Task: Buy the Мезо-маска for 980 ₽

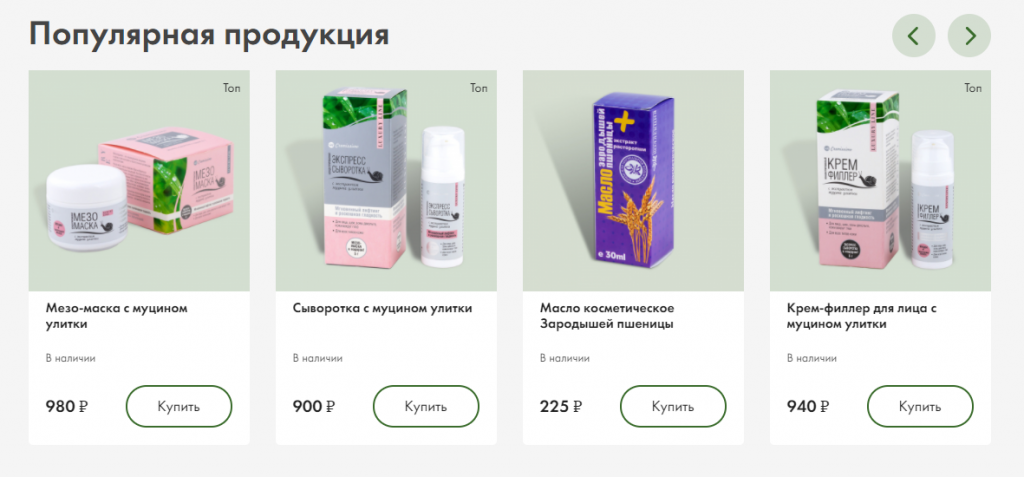Action: click(x=179, y=406)
